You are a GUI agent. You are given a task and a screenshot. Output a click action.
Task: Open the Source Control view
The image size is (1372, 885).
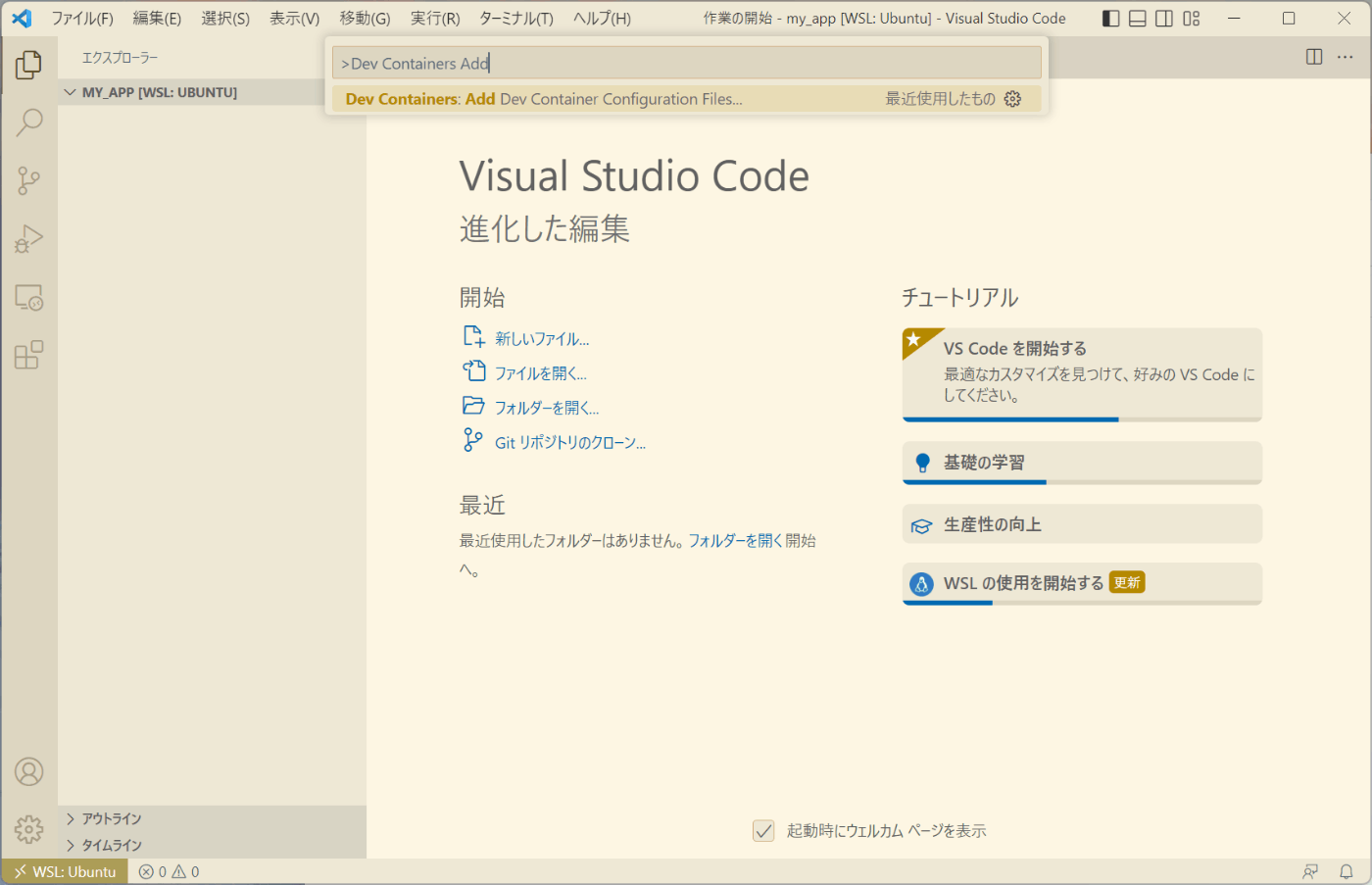click(28, 180)
